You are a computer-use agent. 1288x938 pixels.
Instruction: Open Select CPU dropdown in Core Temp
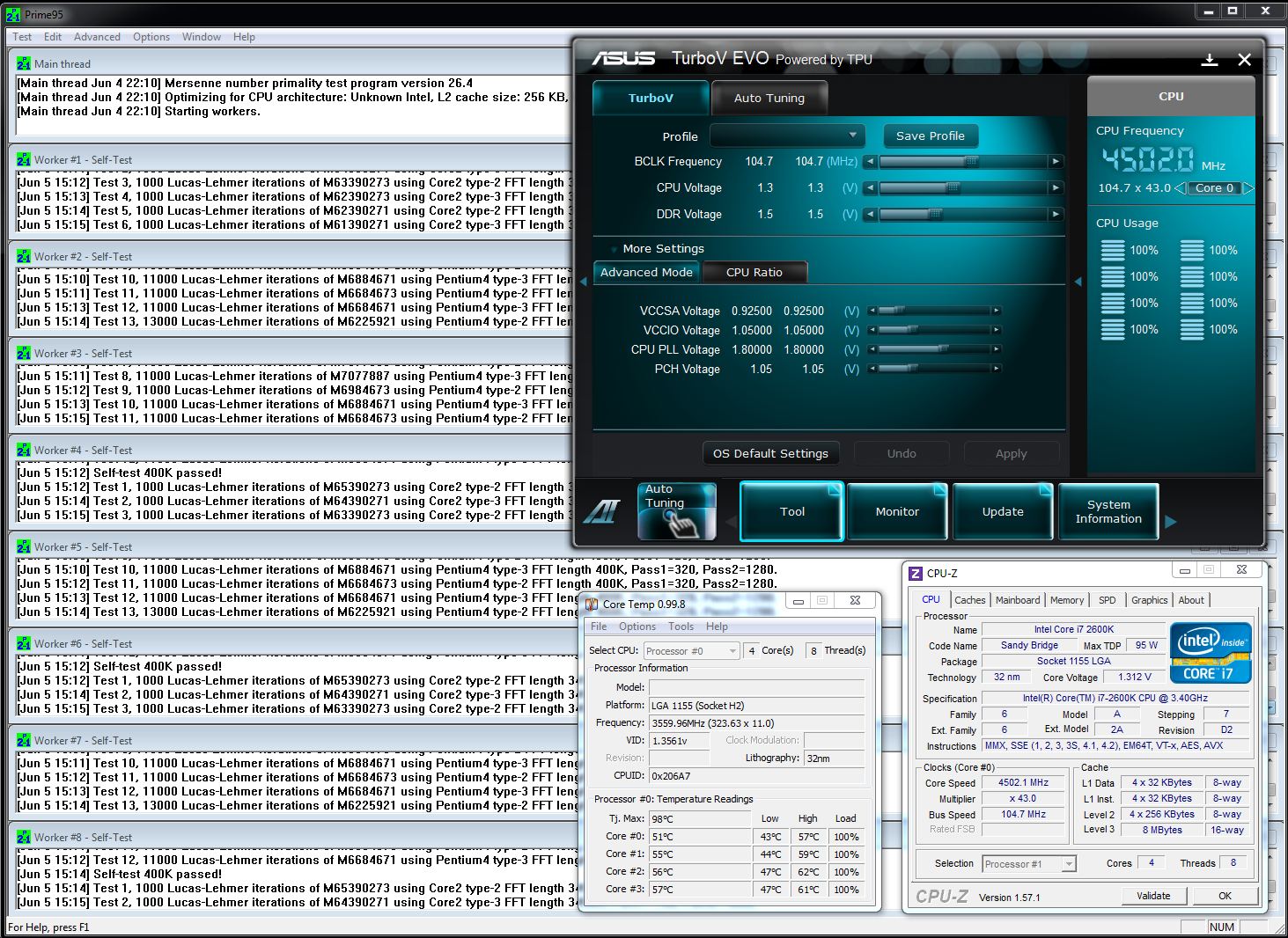[691, 650]
